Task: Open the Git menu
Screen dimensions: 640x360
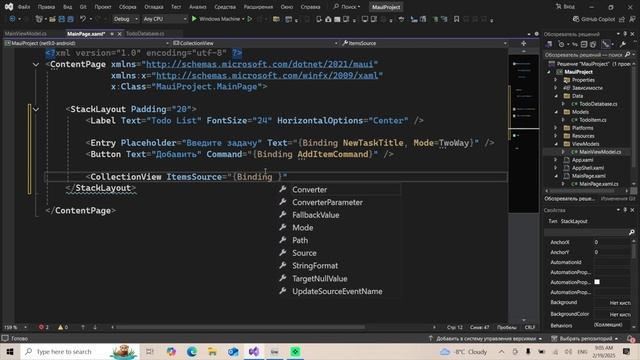Action: click(x=83, y=7)
